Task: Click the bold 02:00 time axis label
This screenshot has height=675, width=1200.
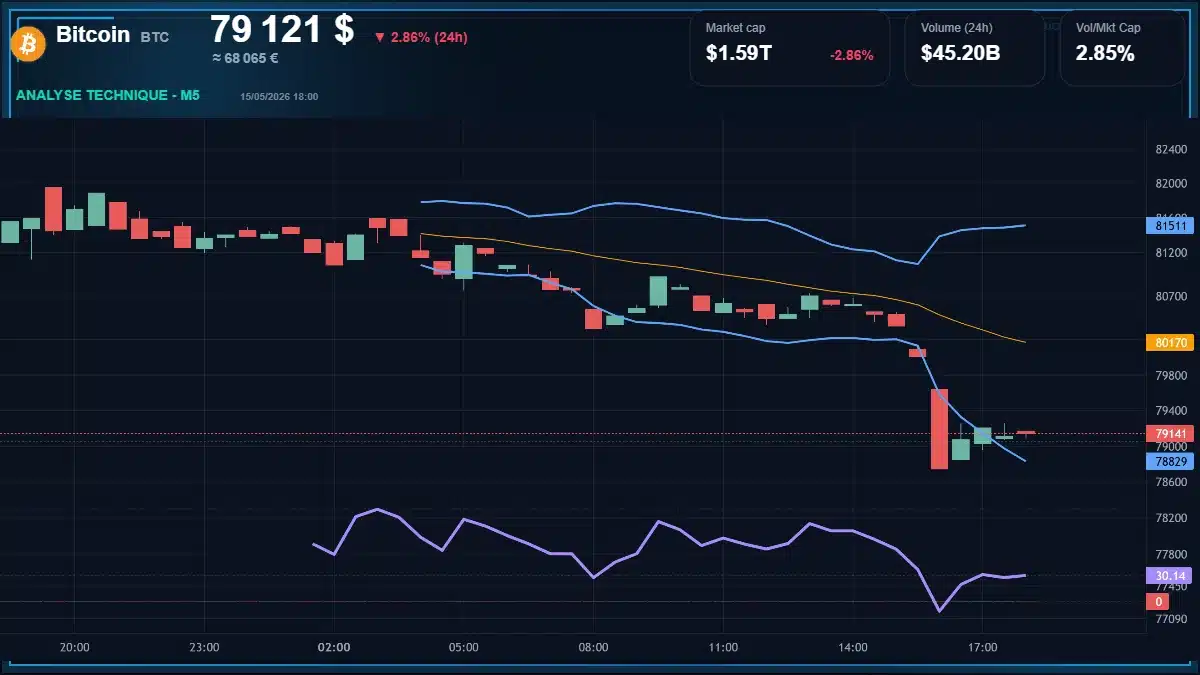Action: 334,648
